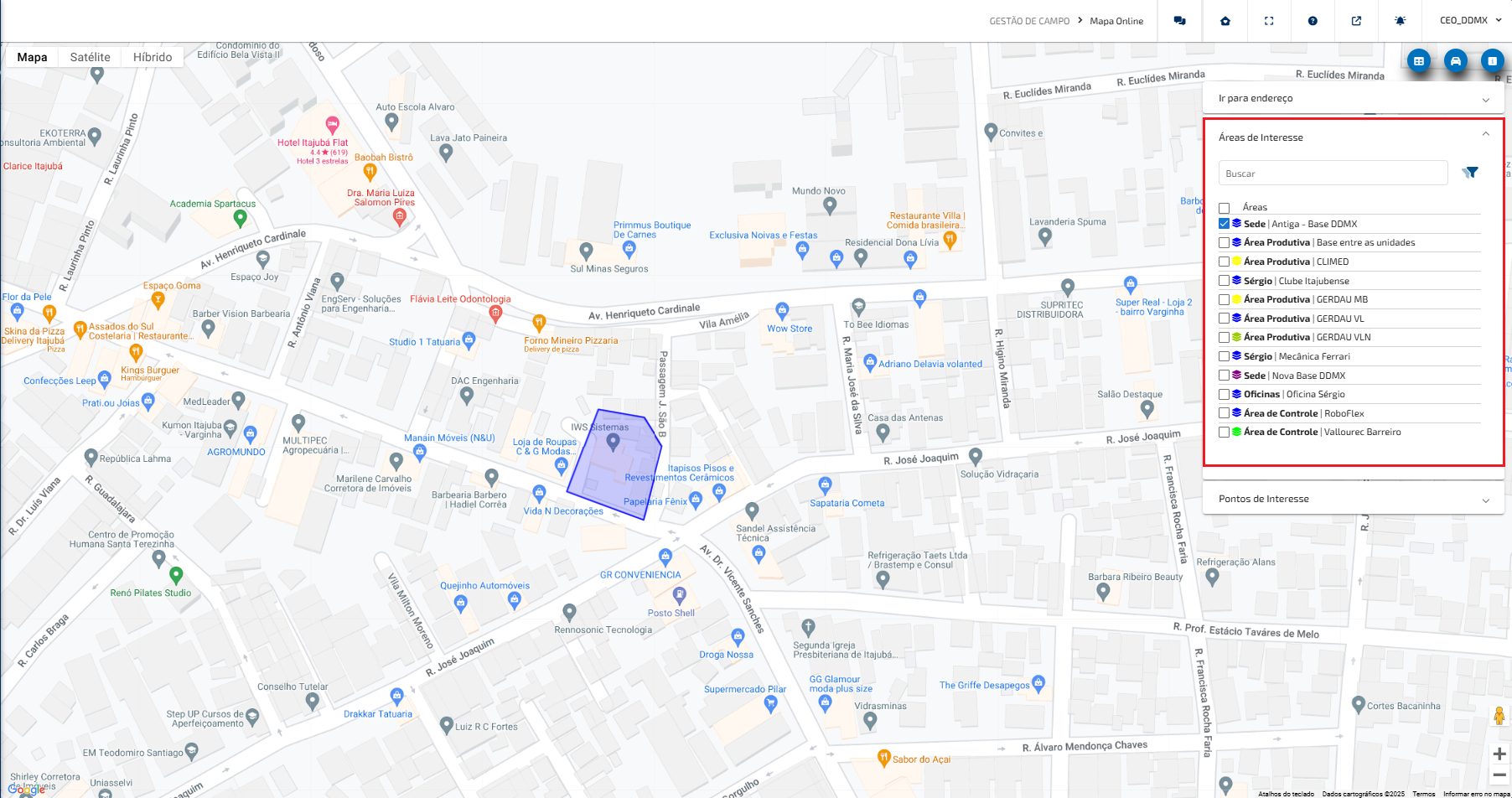Zoom out with the minus map button

coord(1499,775)
